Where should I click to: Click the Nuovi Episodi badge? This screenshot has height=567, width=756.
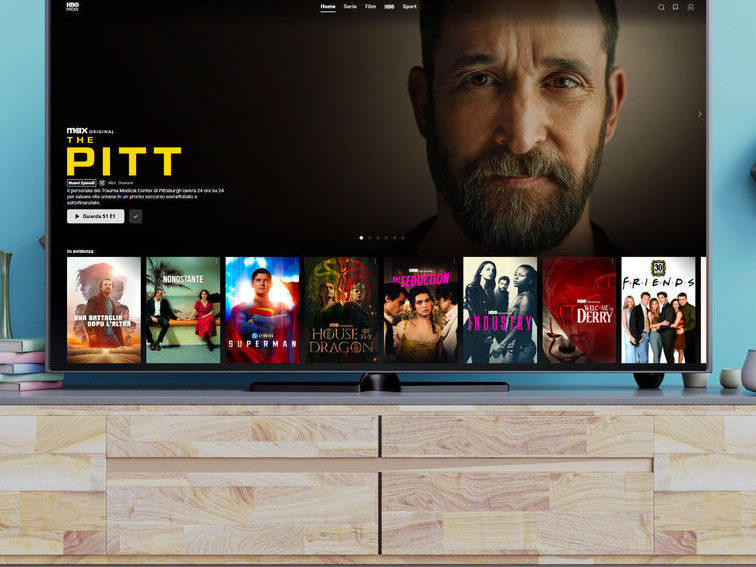[81, 183]
